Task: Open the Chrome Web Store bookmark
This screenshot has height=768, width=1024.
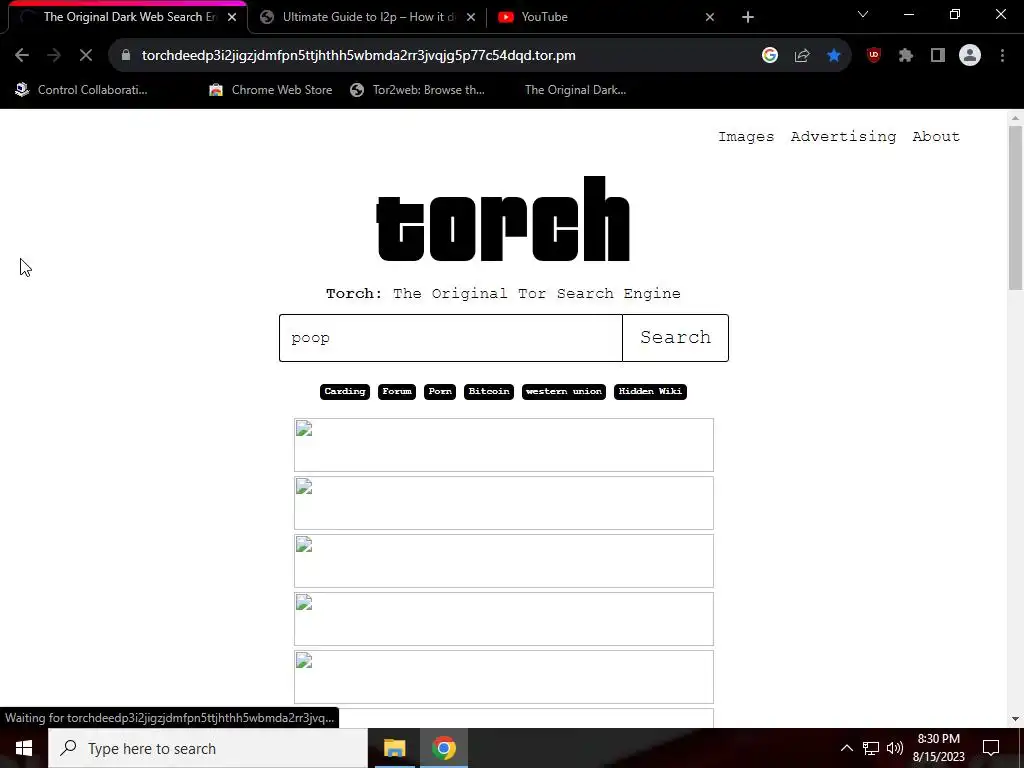Action: (x=270, y=90)
